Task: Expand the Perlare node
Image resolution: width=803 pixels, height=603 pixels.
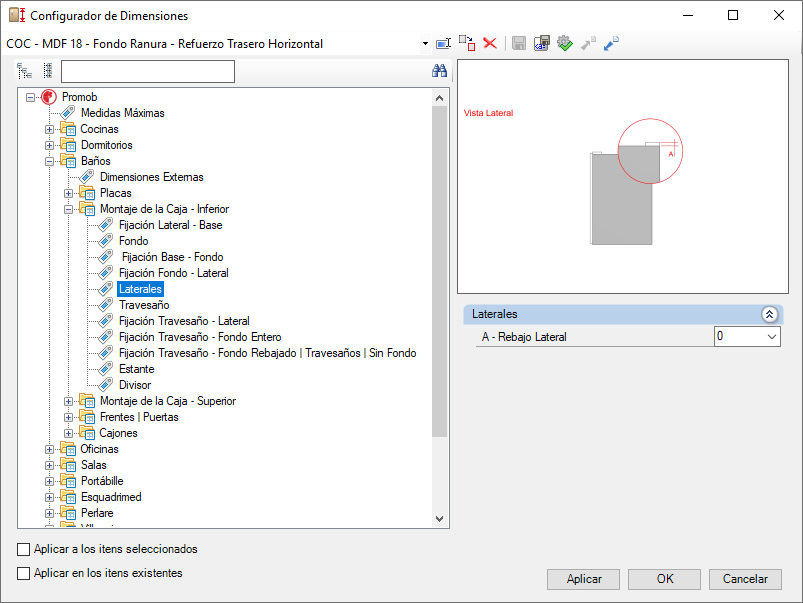Action: [49, 513]
